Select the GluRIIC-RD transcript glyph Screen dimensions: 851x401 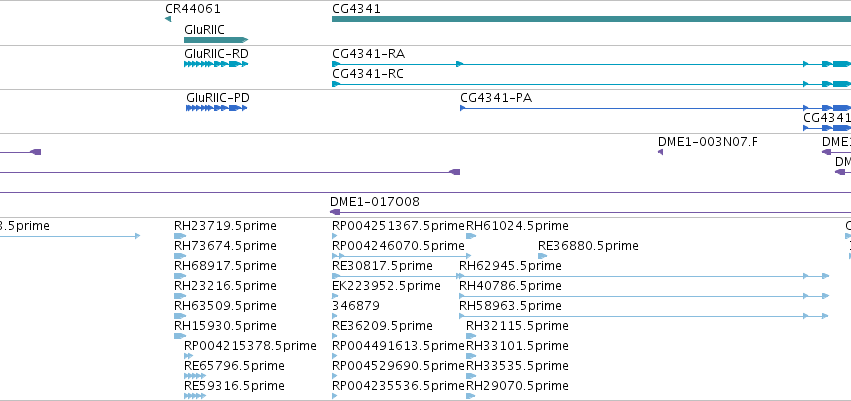tap(216, 64)
